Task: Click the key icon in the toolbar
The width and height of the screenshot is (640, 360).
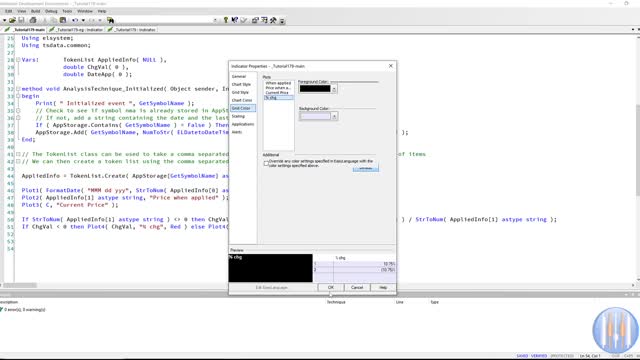Action: pos(226,20)
